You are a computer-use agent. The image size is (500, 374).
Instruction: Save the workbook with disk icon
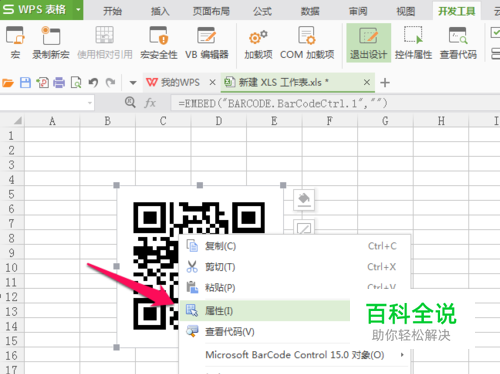point(25,82)
